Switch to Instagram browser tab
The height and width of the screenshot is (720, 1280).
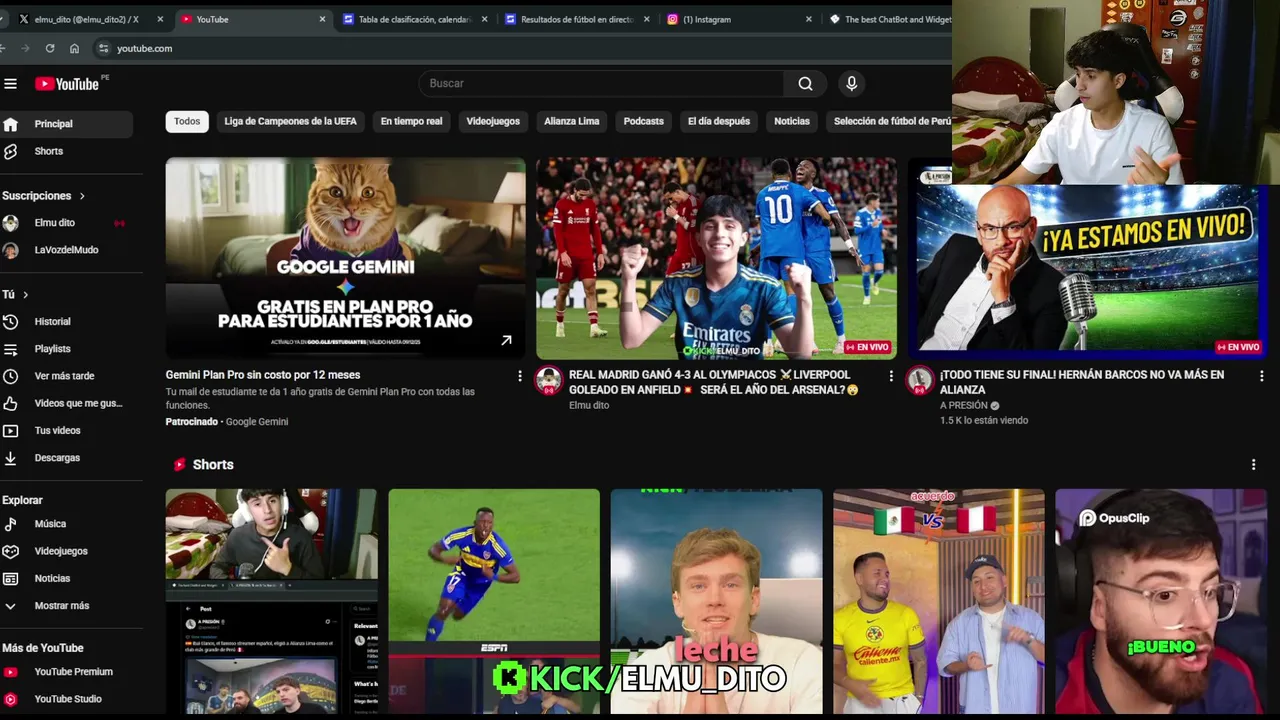738,19
